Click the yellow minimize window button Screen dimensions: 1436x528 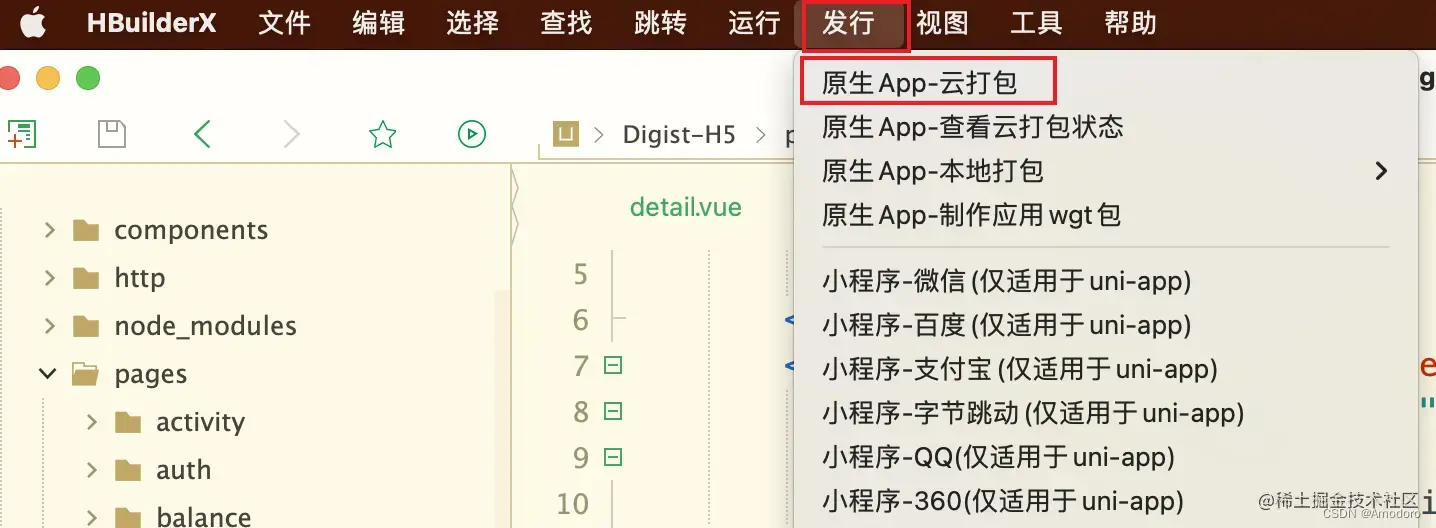tap(47, 78)
